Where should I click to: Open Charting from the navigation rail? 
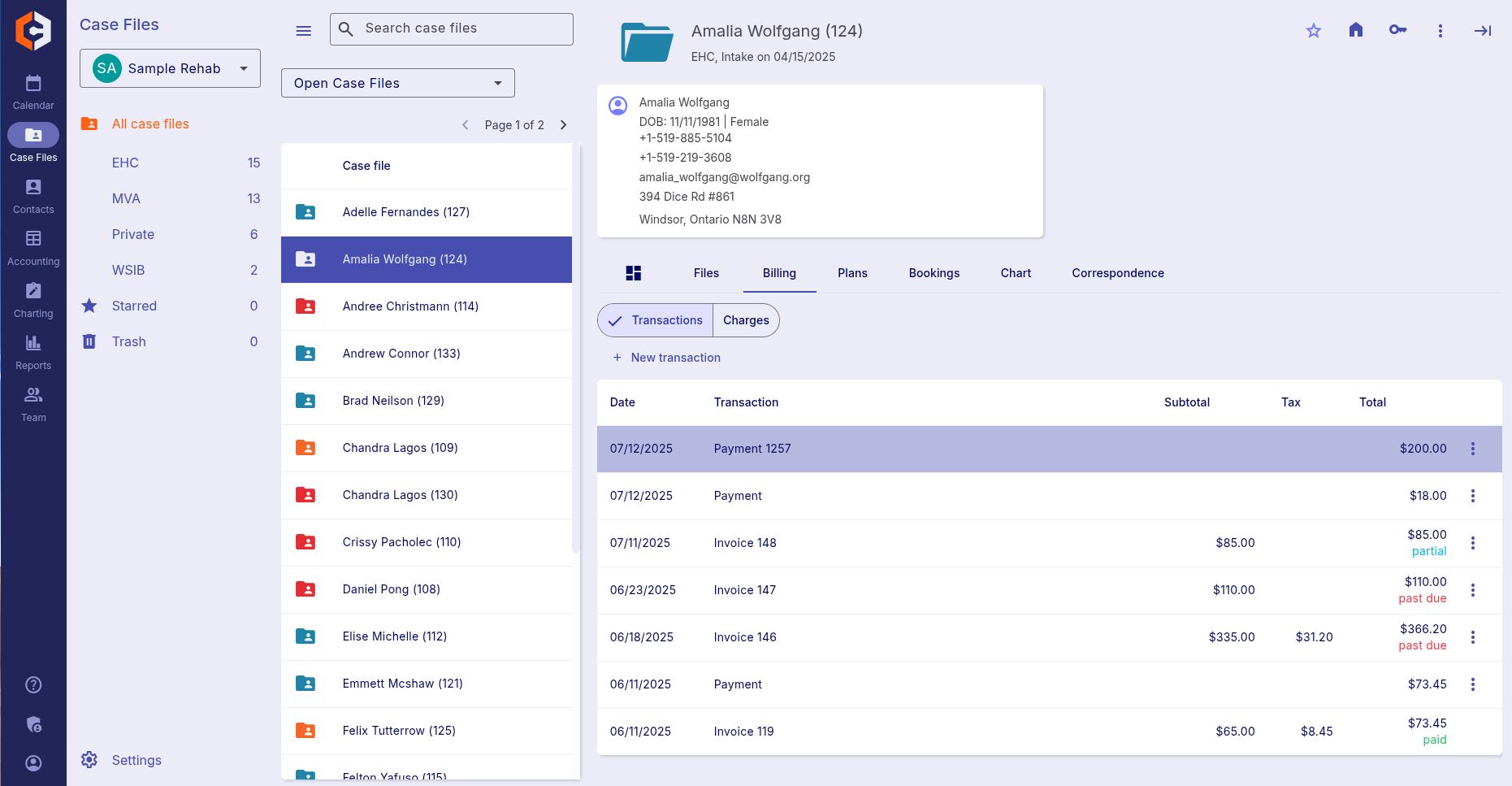(33, 300)
